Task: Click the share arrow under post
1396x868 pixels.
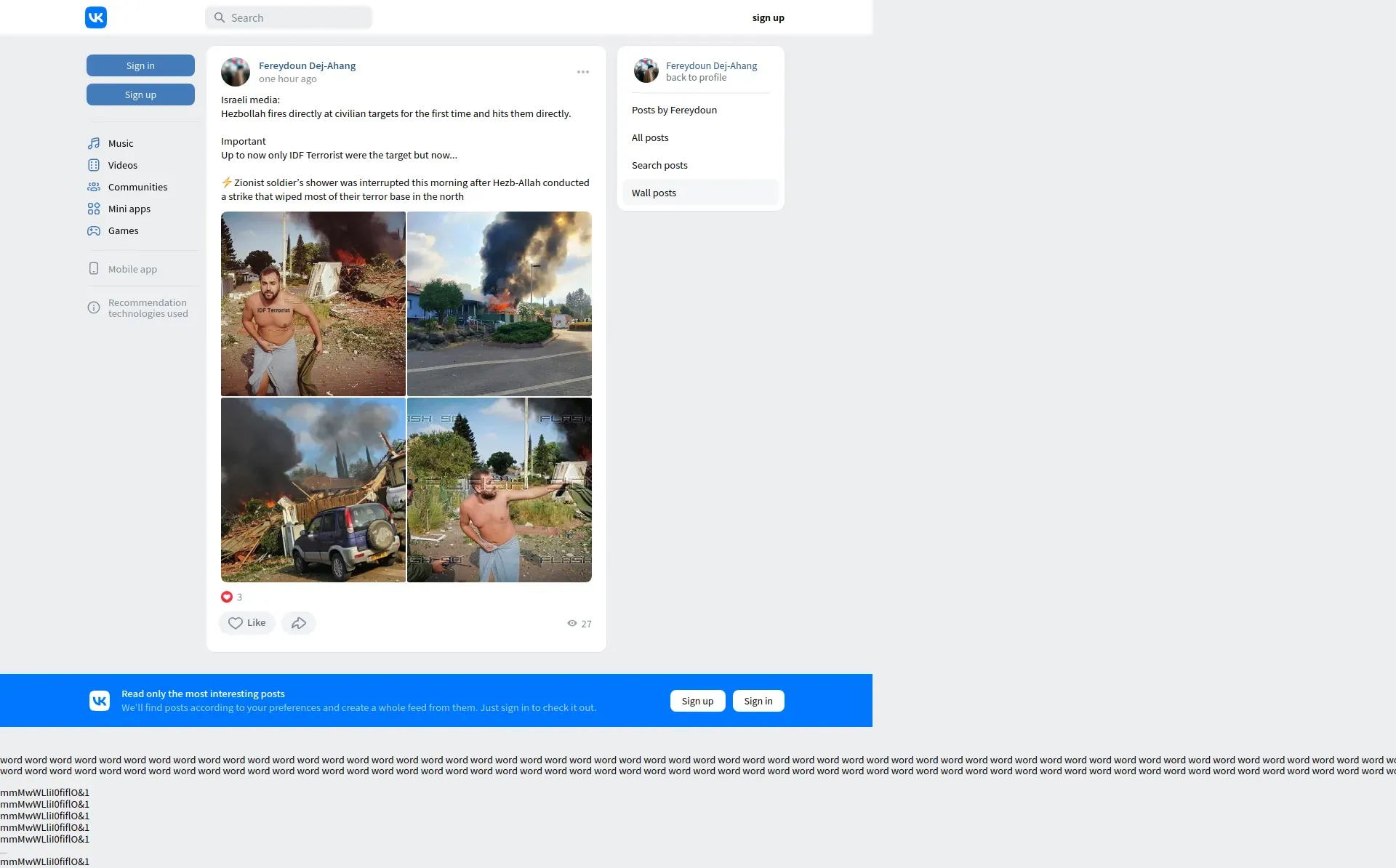Action: [x=298, y=623]
